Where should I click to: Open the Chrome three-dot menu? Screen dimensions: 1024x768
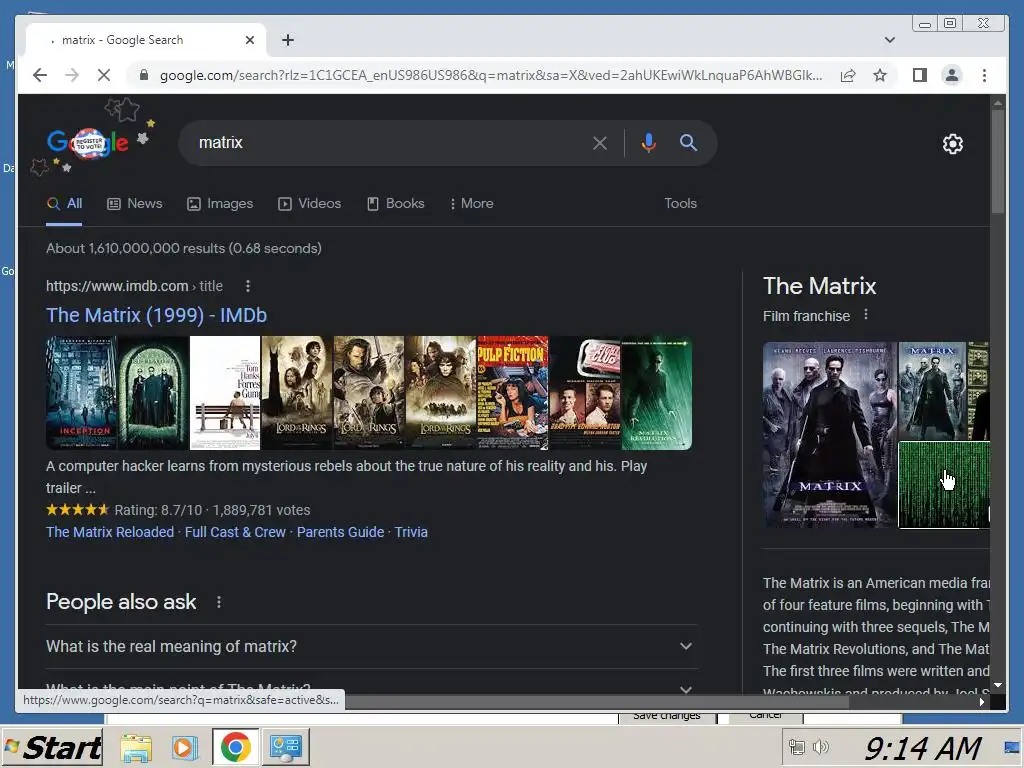[x=984, y=75]
